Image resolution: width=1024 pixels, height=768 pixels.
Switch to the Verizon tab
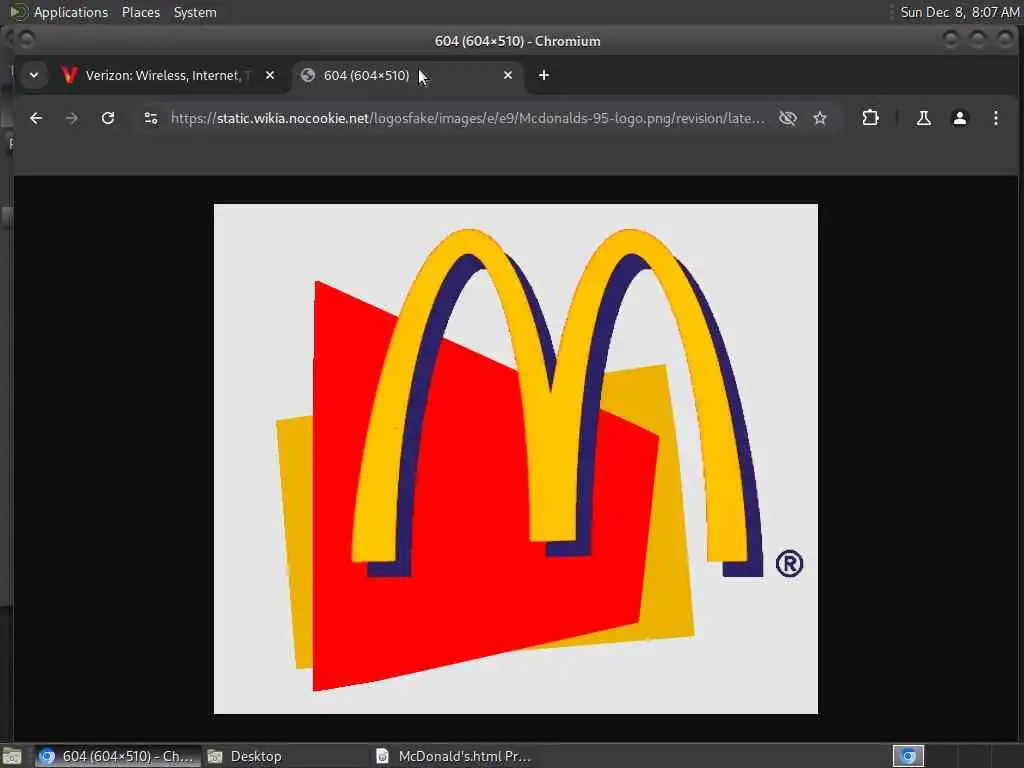tap(168, 75)
